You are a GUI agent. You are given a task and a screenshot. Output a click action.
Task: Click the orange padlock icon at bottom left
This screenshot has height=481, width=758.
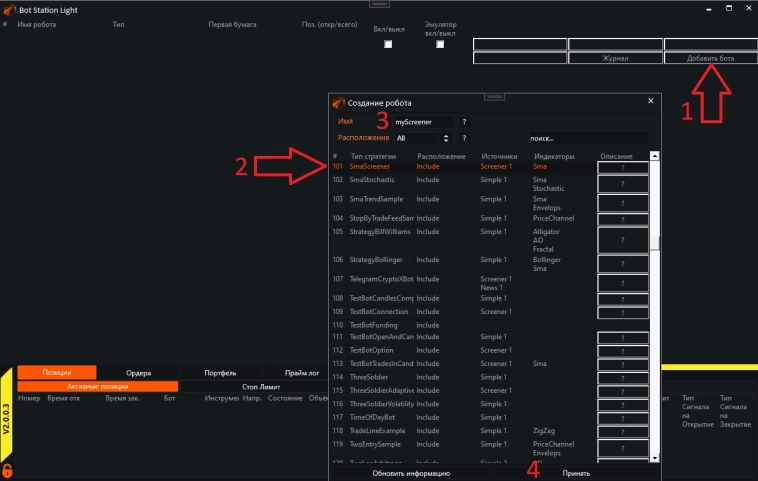click(x=7, y=469)
